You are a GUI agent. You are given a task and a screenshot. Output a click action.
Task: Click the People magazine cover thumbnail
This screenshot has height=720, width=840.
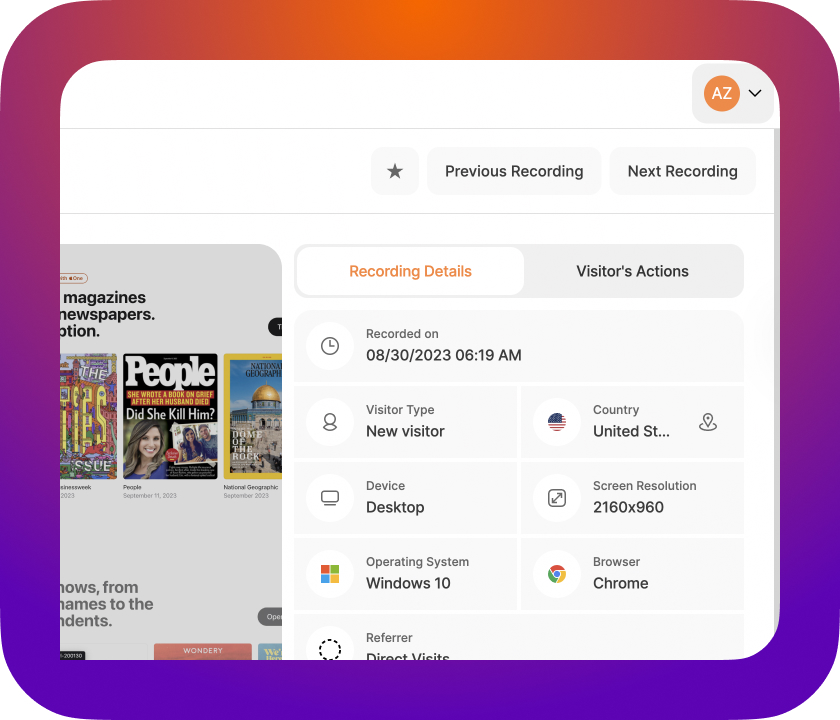[170, 416]
